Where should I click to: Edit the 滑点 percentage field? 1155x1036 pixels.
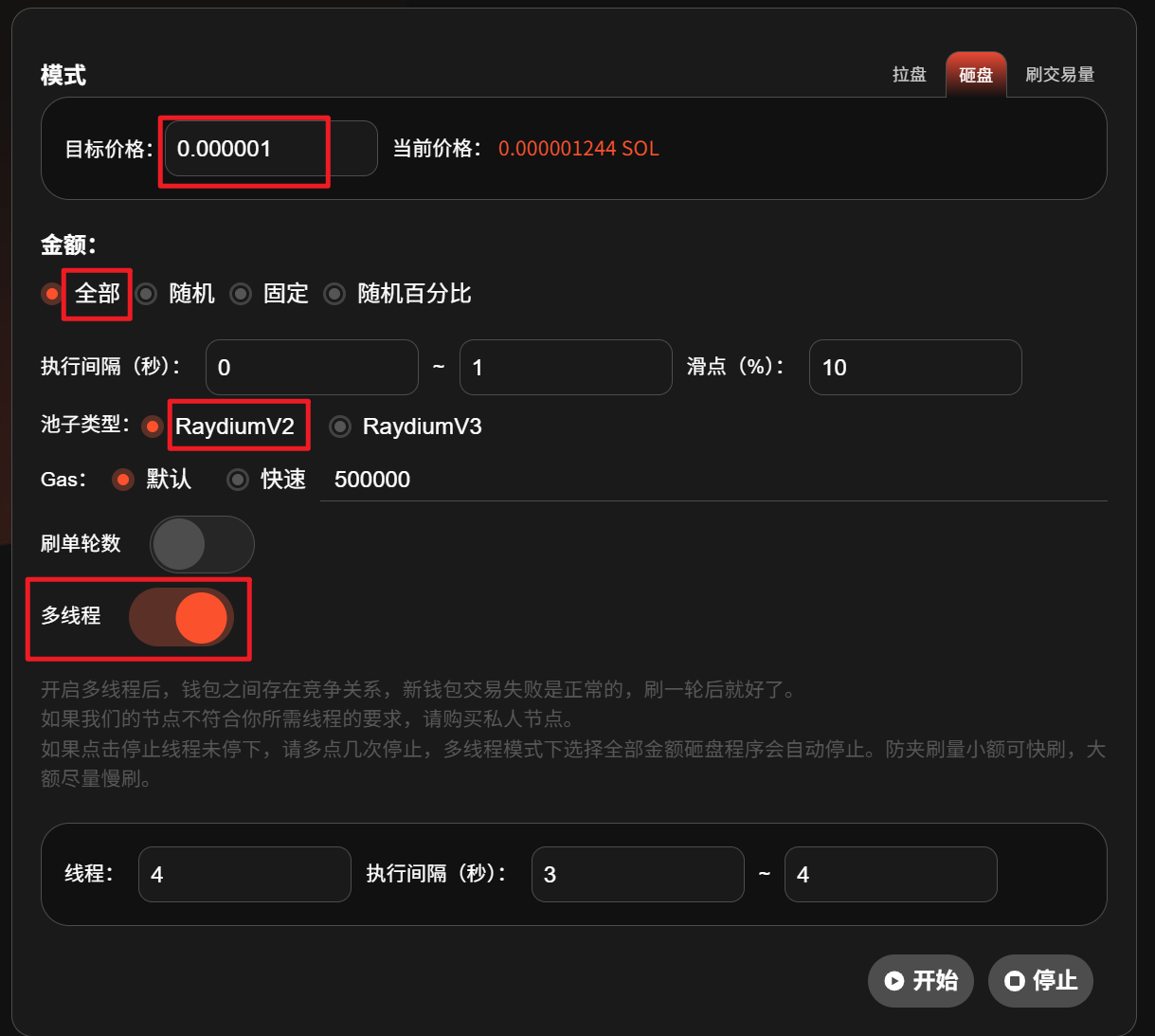point(914,368)
